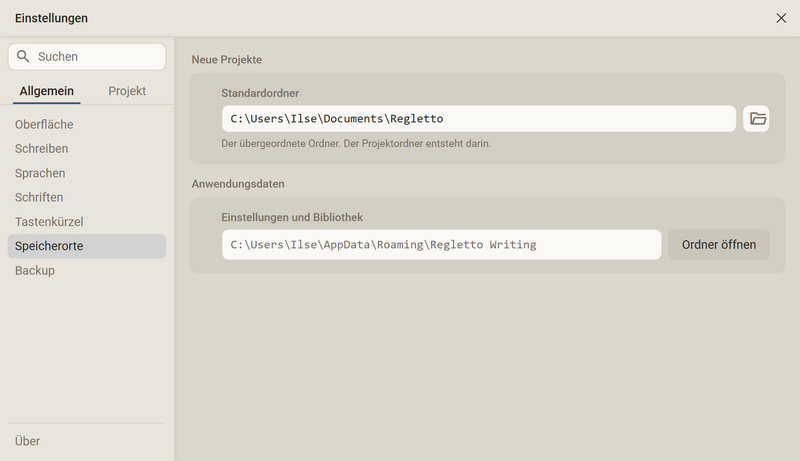Open the Schriften settings section
This screenshot has width=800, height=461.
coord(87,197)
